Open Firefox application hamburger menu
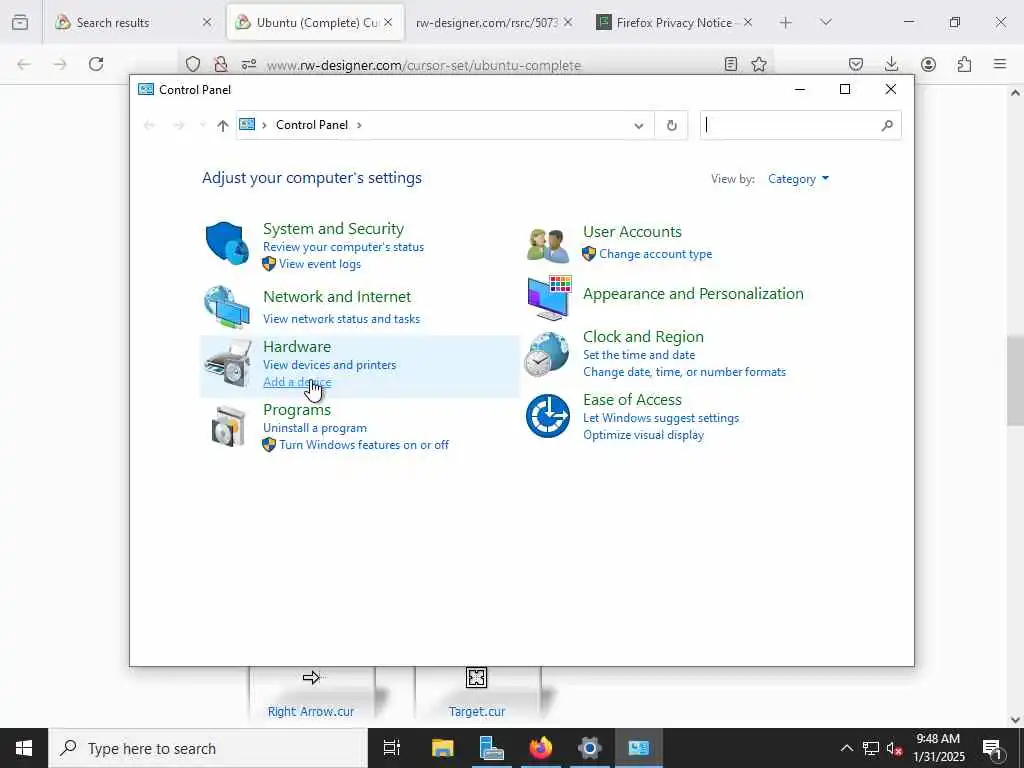 (x=1000, y=64)
